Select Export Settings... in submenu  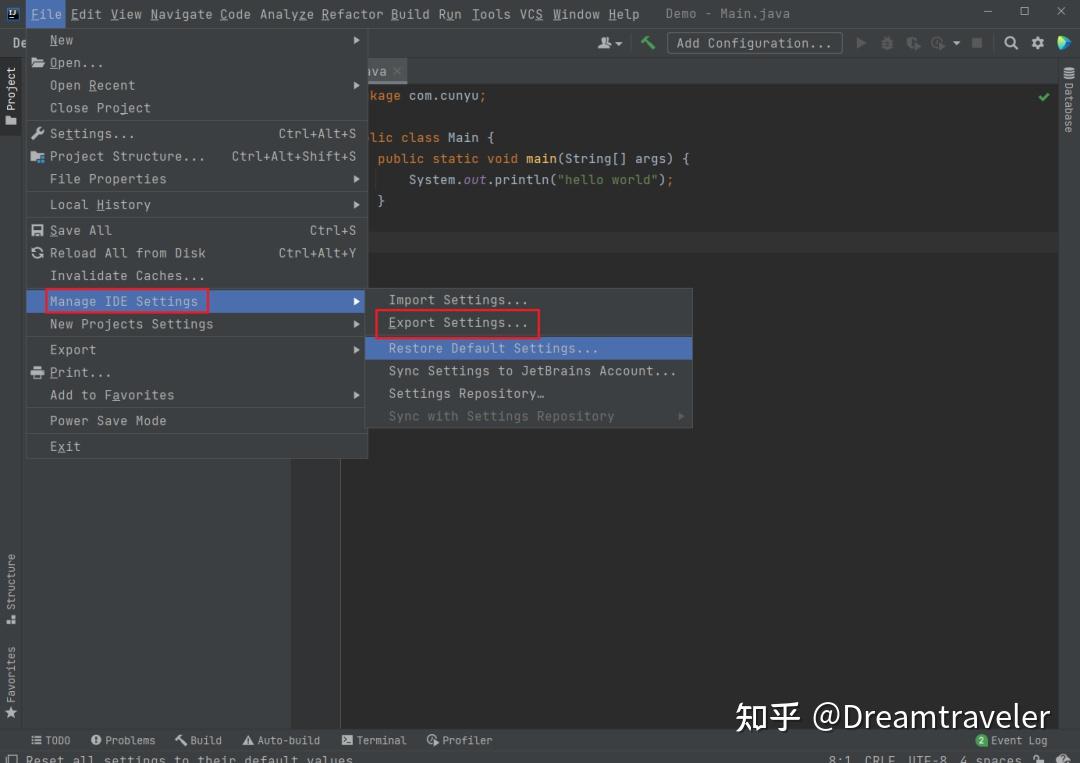528,323
